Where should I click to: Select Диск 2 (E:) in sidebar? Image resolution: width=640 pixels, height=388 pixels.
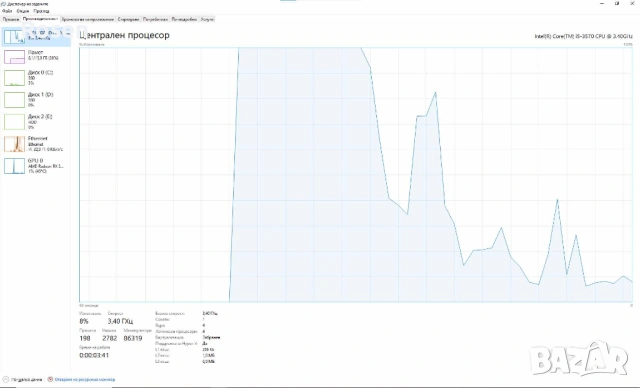pos(36,122)
